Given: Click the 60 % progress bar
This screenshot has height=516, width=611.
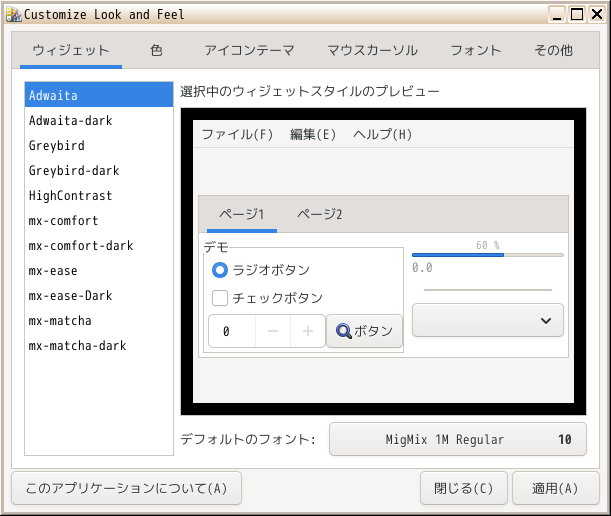Looking at the screenshot, I should coord(487,255).
